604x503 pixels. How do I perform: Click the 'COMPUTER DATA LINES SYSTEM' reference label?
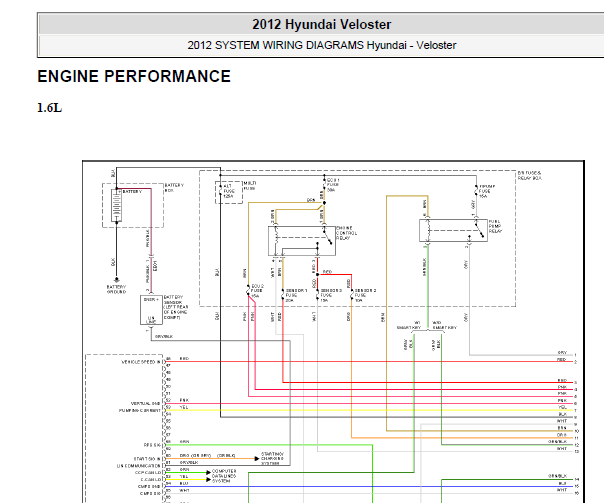[x=224, y=476]
